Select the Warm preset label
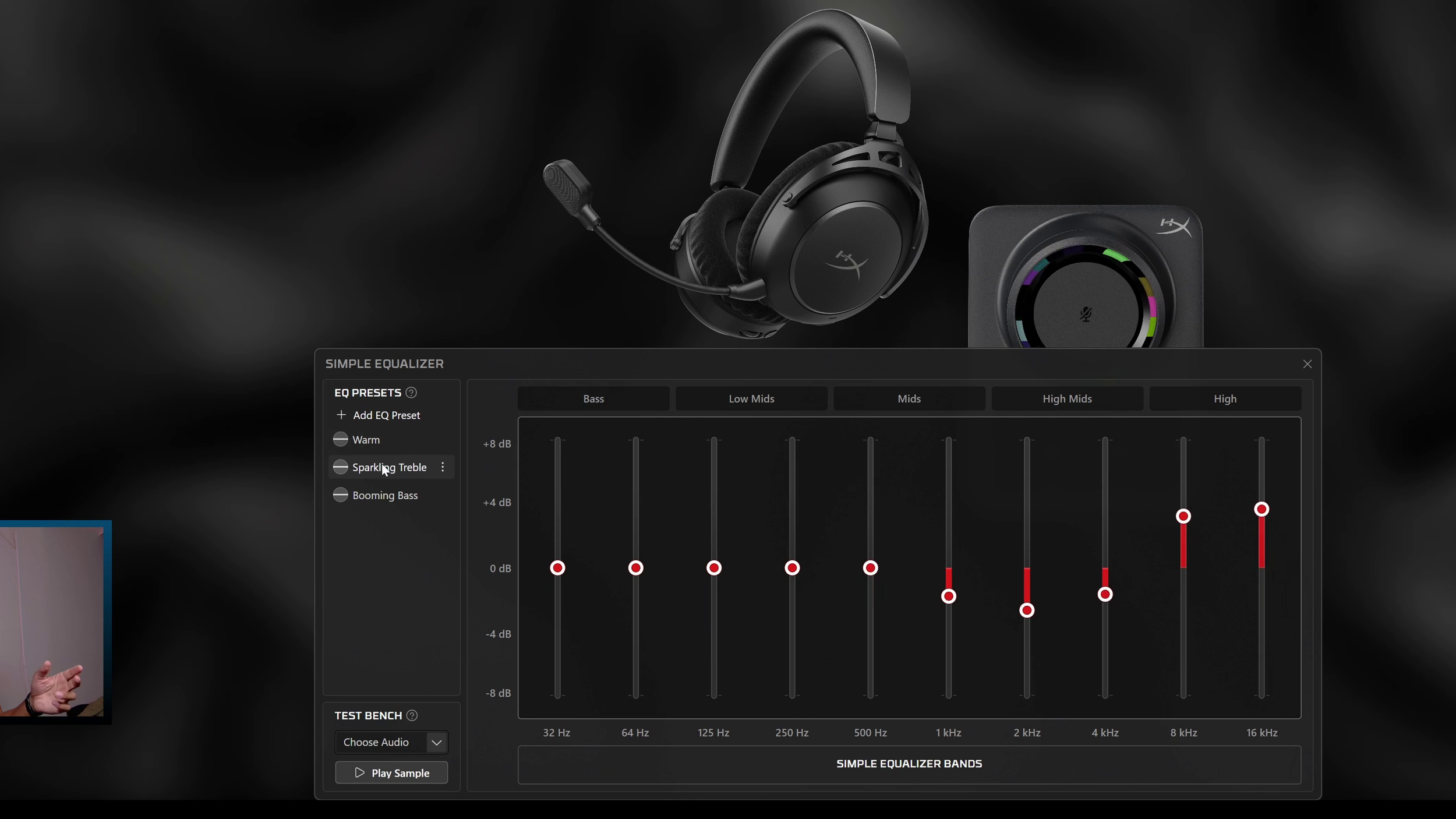Image resolution: width=1456 pixels, height=819 pixels. coord(366,440)
